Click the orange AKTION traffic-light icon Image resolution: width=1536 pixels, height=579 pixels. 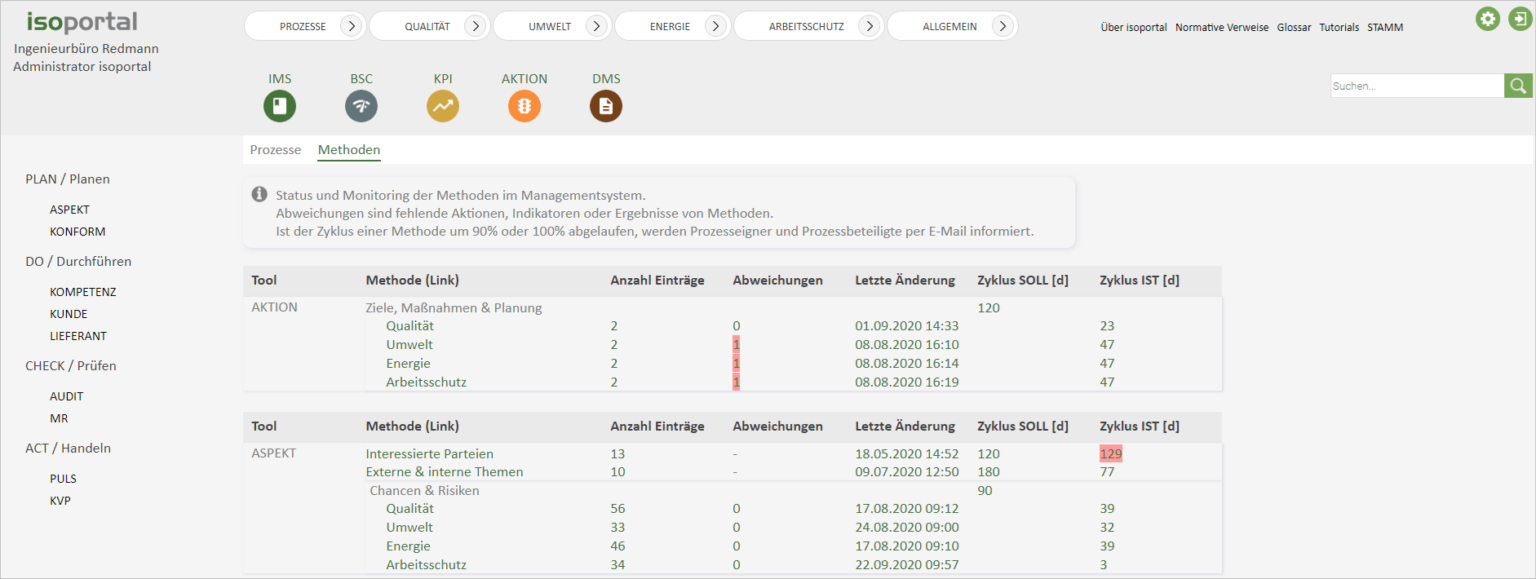click(x=524, y=104)
